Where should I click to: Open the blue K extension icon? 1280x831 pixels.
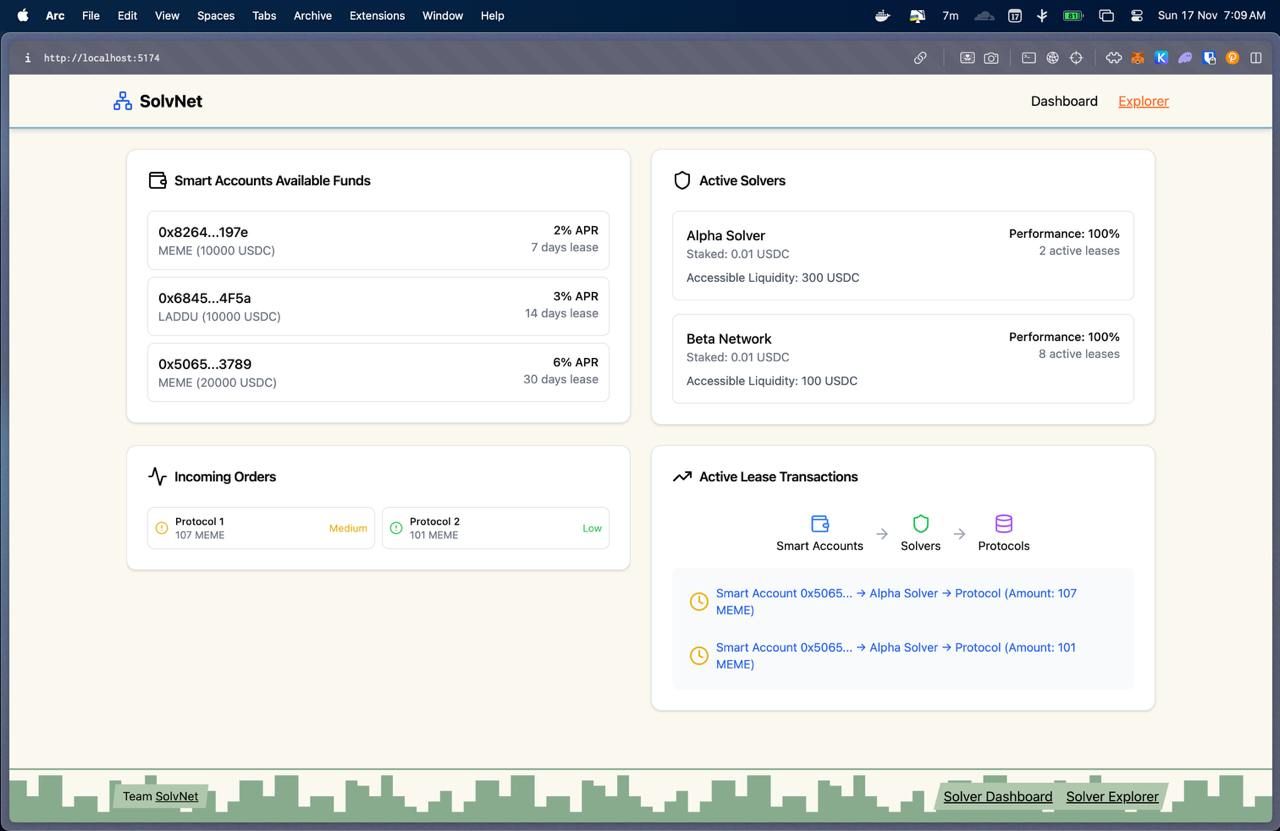(x=1161, y=58)
